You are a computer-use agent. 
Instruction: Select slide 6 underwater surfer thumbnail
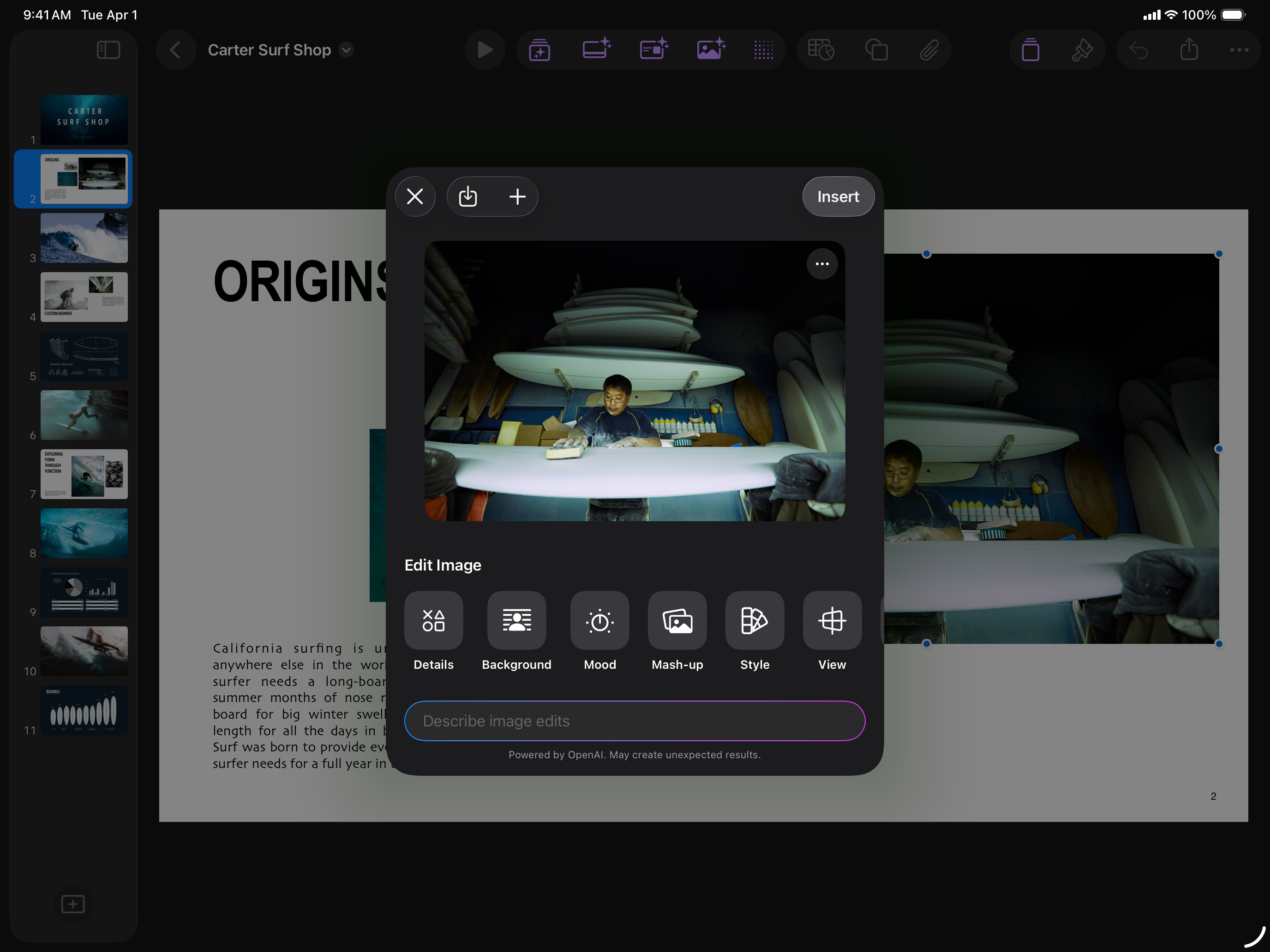coord(84,415)
